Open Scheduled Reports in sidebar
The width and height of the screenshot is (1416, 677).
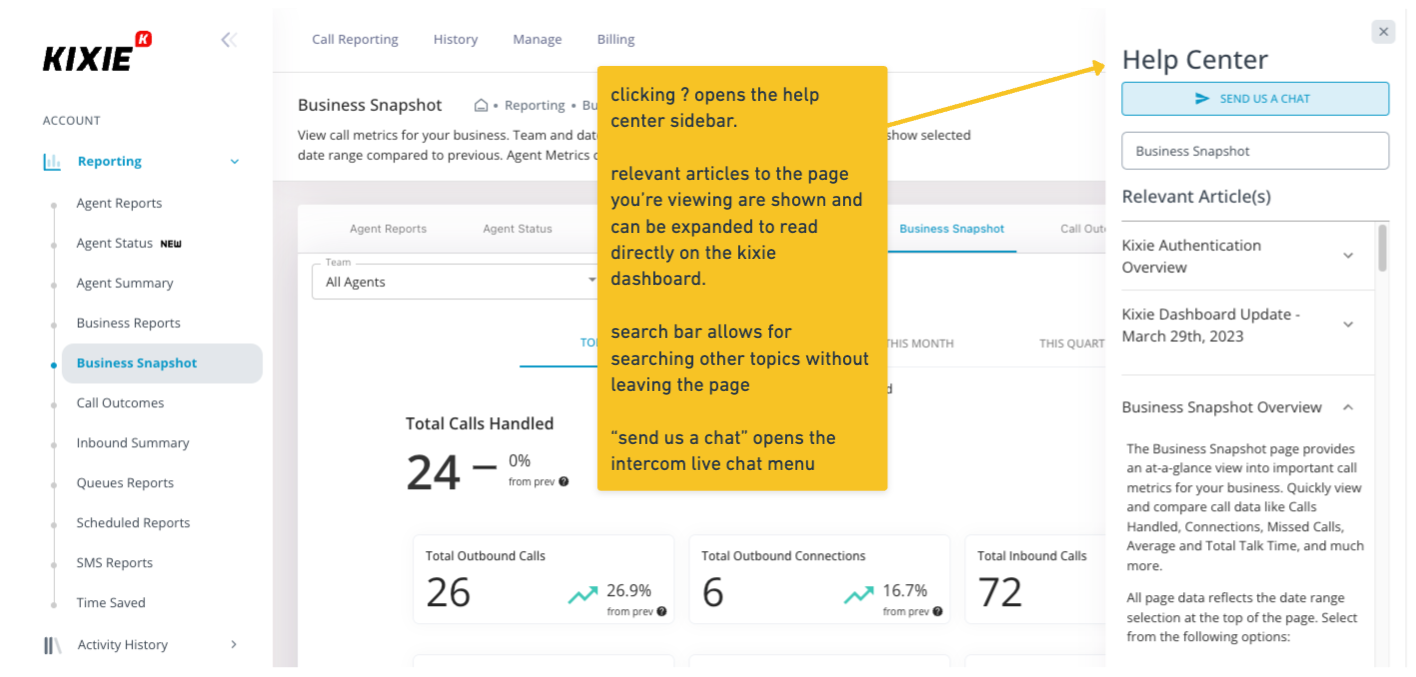133,523
